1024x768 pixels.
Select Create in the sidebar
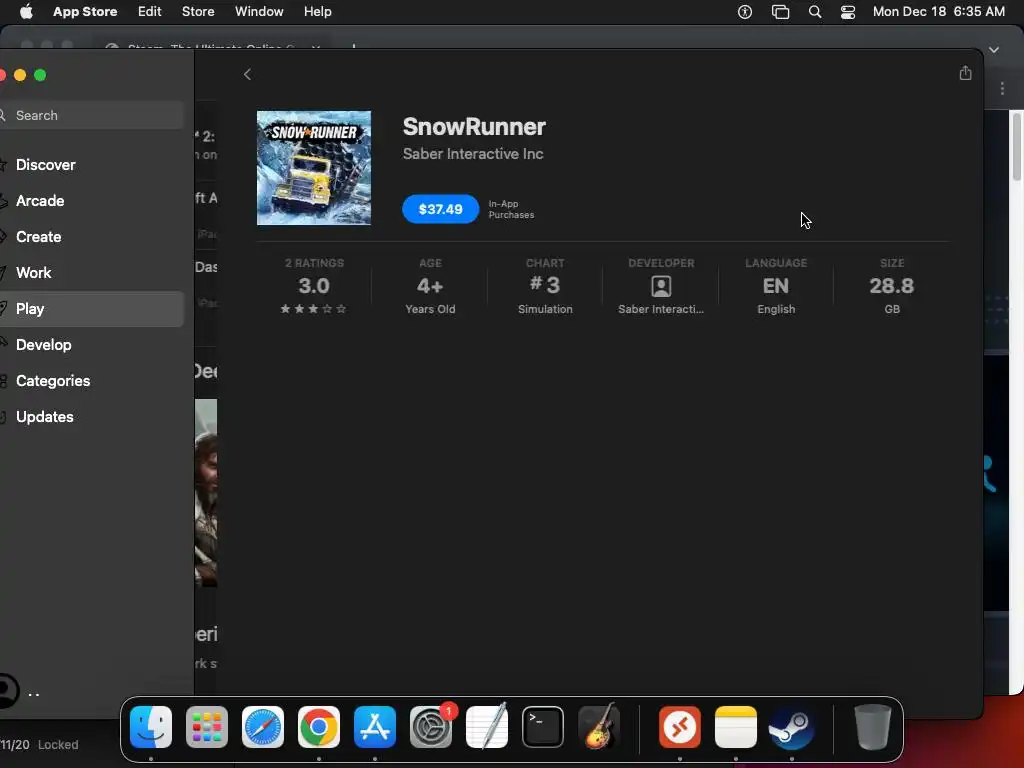[x=91, y=236]
